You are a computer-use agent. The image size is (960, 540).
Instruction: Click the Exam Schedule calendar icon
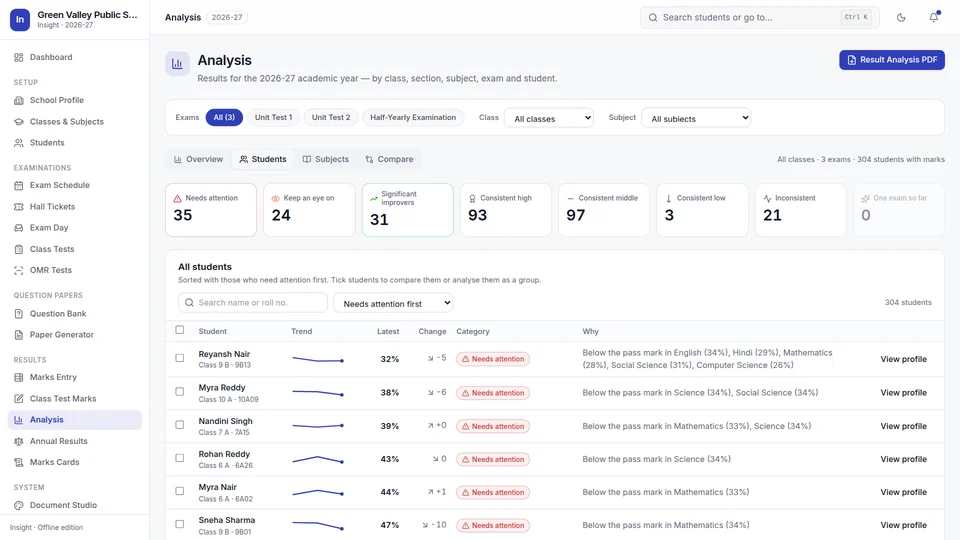[18, 185]
